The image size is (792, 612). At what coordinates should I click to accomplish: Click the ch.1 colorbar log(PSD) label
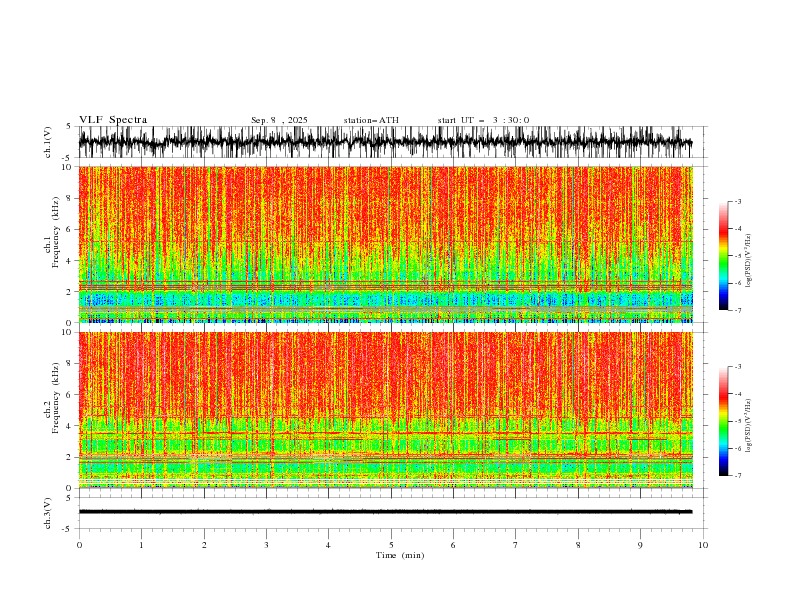coord(749,261)
